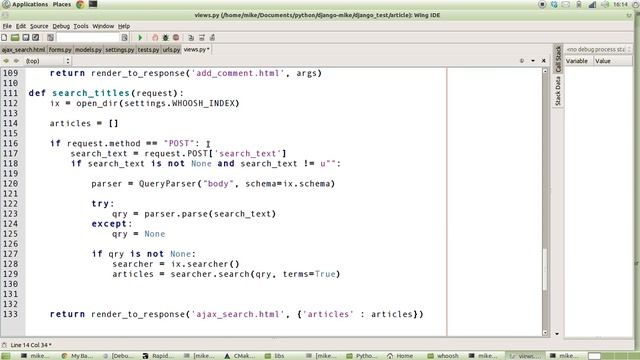
Task: Open the Edit menu
Action: click(21, 26)
